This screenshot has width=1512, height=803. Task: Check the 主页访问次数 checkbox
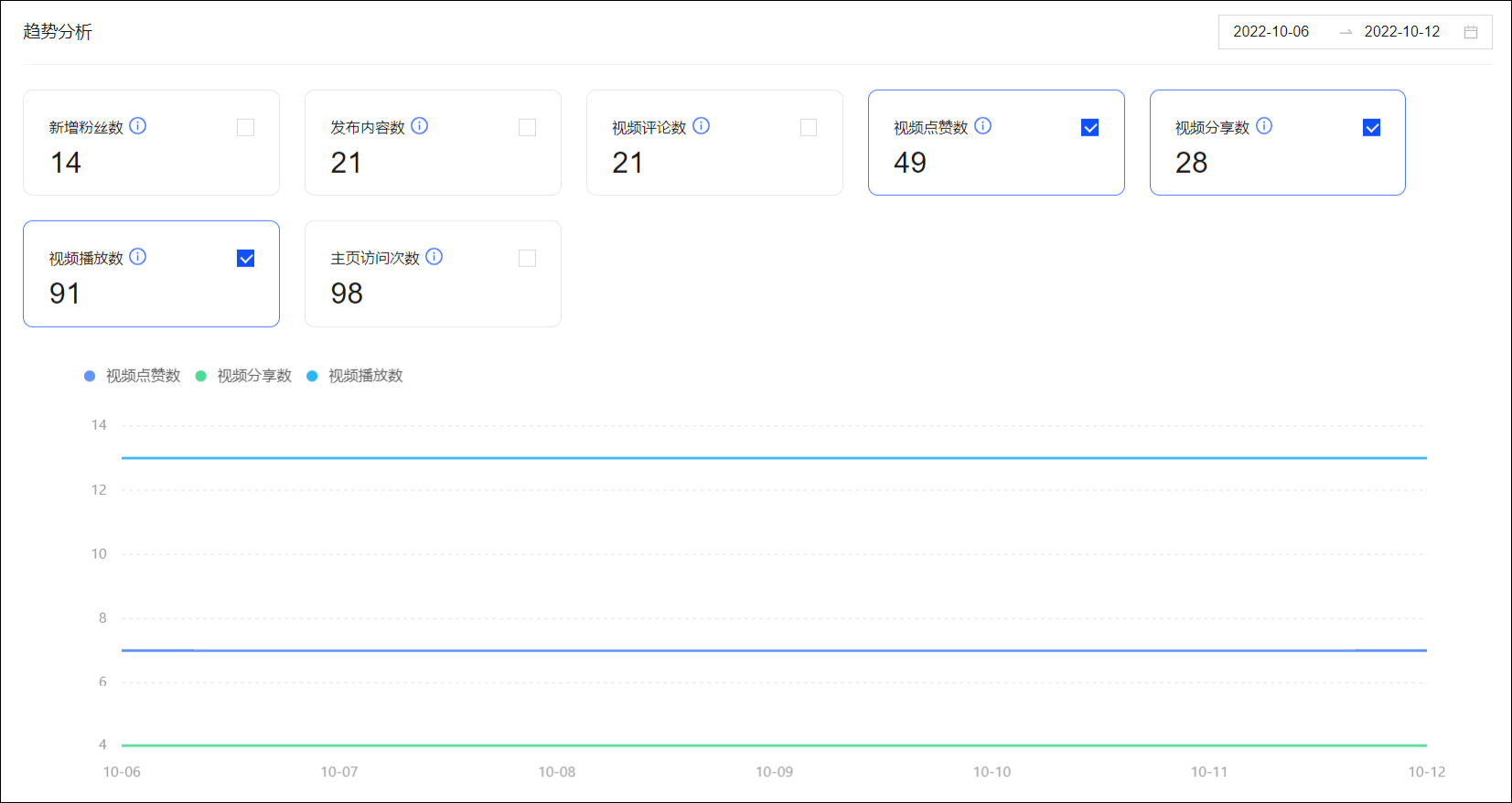coord(527,259)
